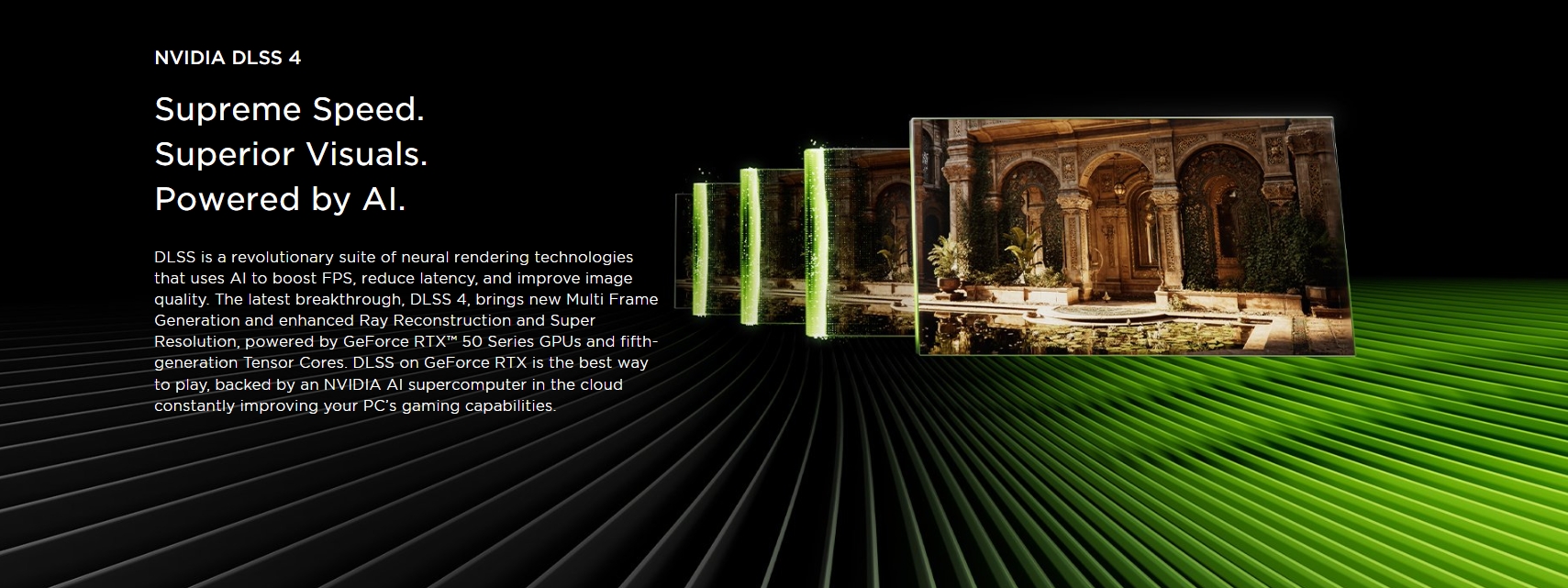Click the "Powered by AI." headline line
This screenshot has height=588, width=1568.
pyautogui.click(x=280, y=199)
